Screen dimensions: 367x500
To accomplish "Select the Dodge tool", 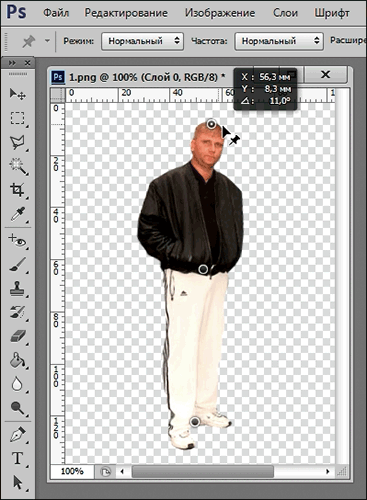I will [x=17, y=408].
